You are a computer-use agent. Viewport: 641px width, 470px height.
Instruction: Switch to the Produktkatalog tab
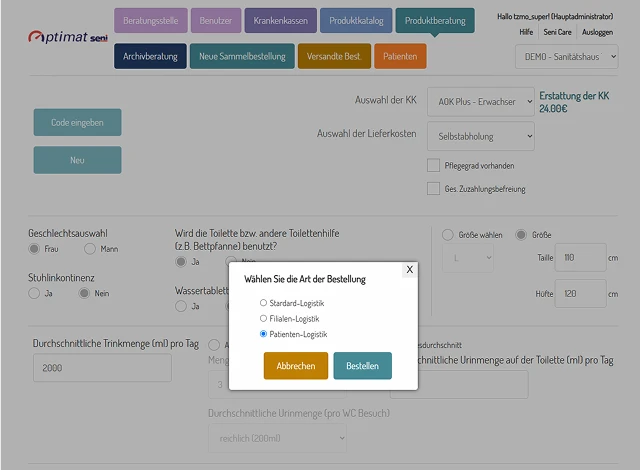pyautogui.click(x=356, y=20)
